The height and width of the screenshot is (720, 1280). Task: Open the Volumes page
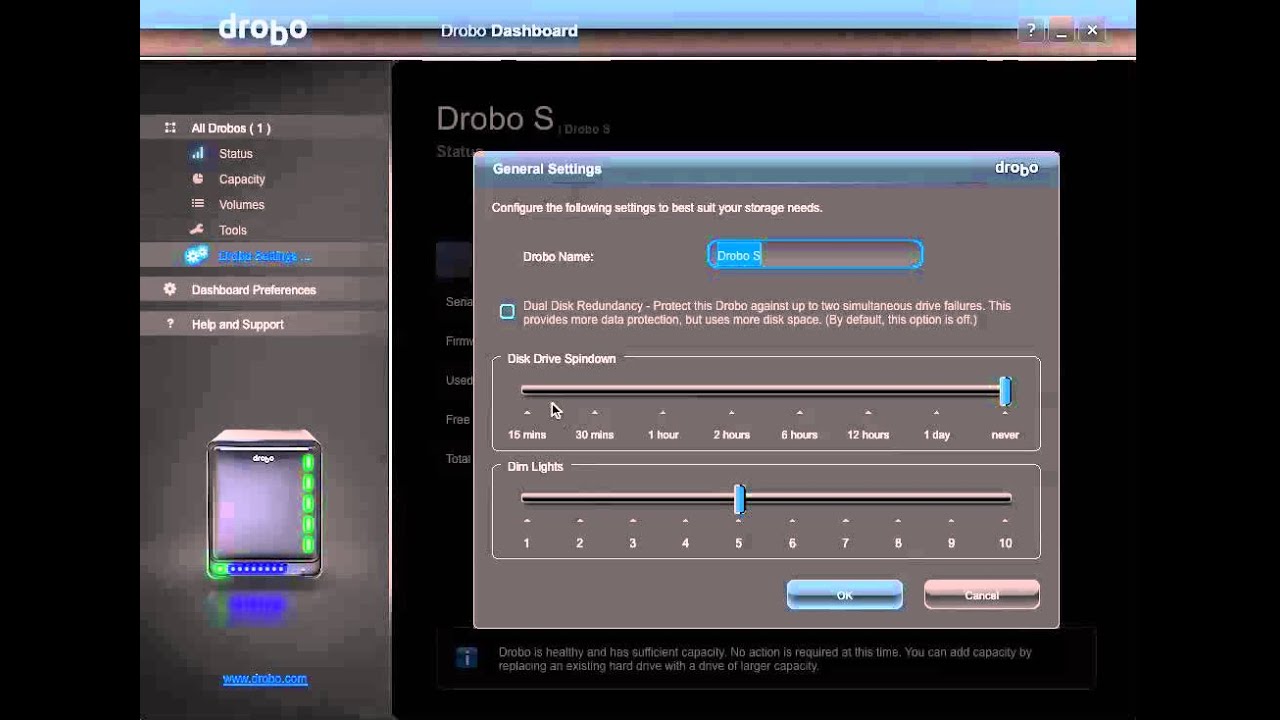coord(242,205)
